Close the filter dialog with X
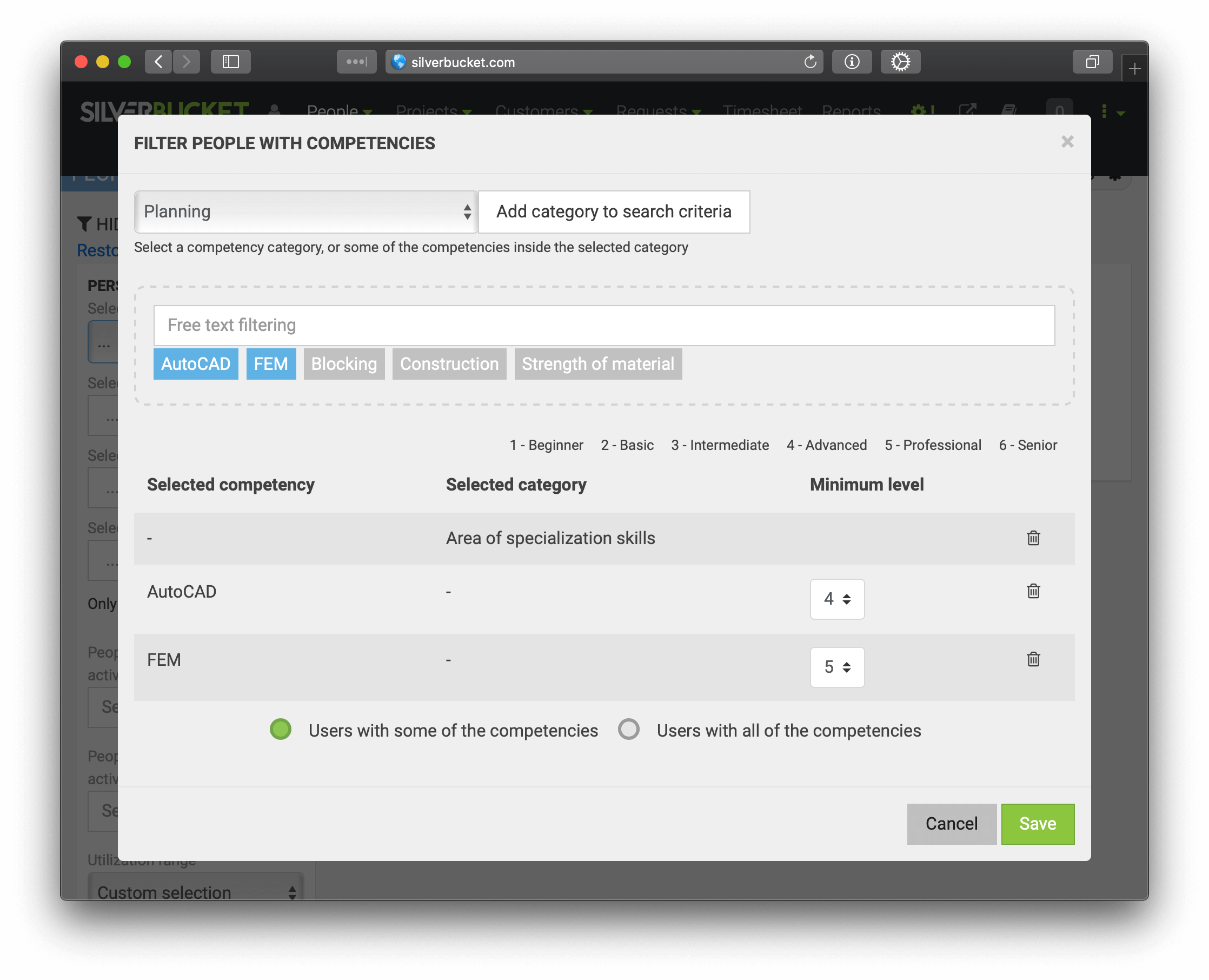Screen dimensions: 1209x980 [x=1067, y=142]
